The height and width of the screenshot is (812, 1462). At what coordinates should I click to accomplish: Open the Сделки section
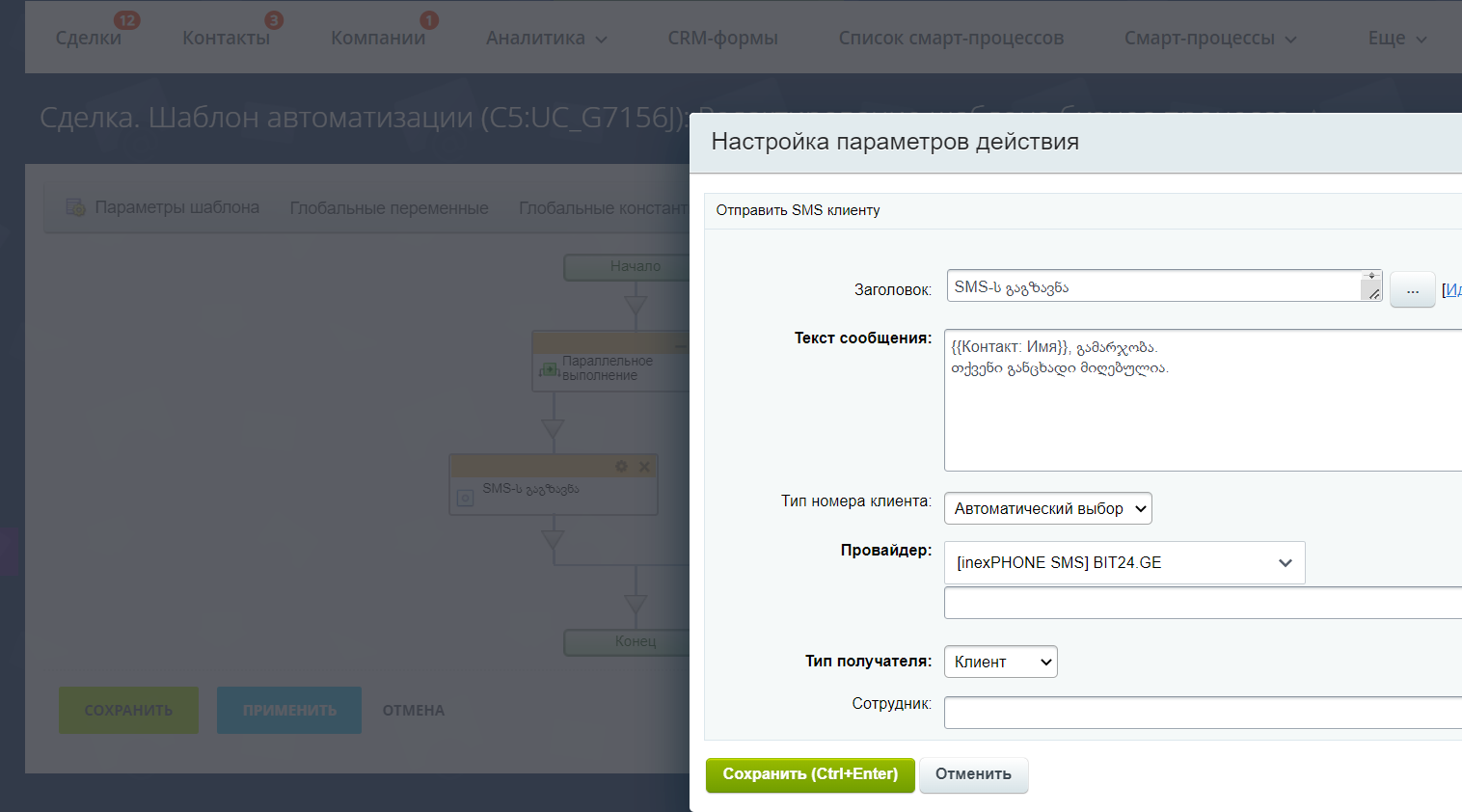tap(89, 38)
